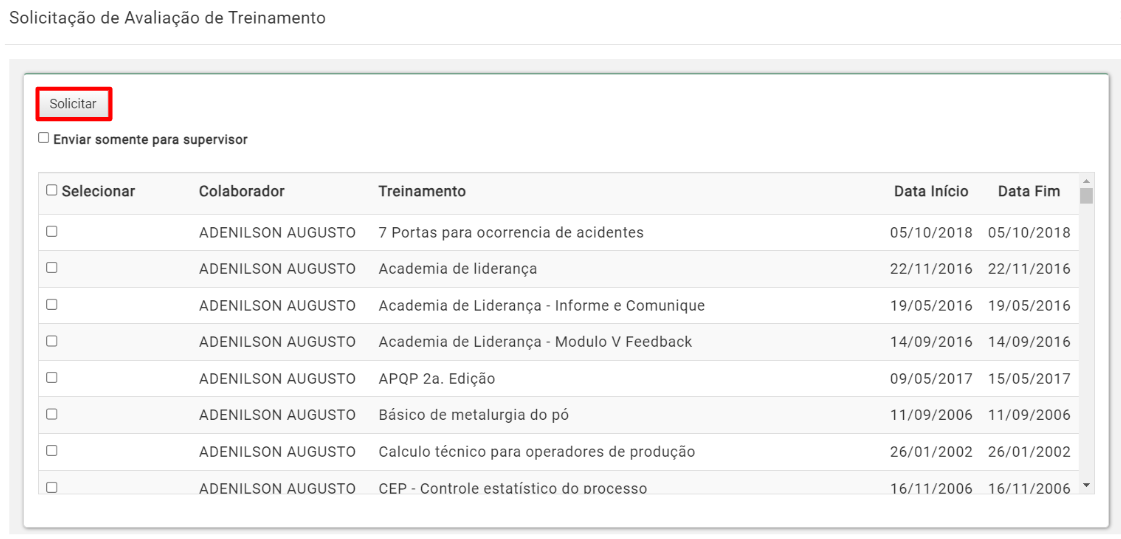Click the scrollbar down arrow
Screen dimensions: 1121x539
tap(1087, 486)
